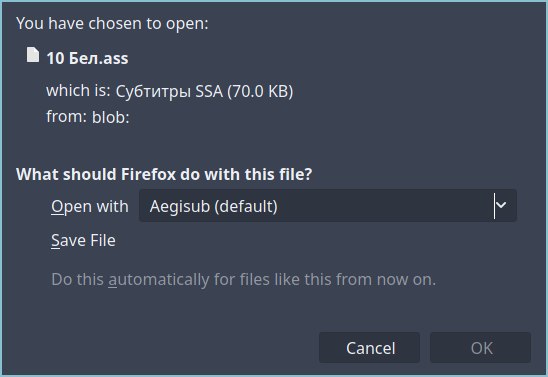Click the 'You have chosen to open:' text
Image resolution: width=548 pixels, height=377 pixels.
point(112,24)
